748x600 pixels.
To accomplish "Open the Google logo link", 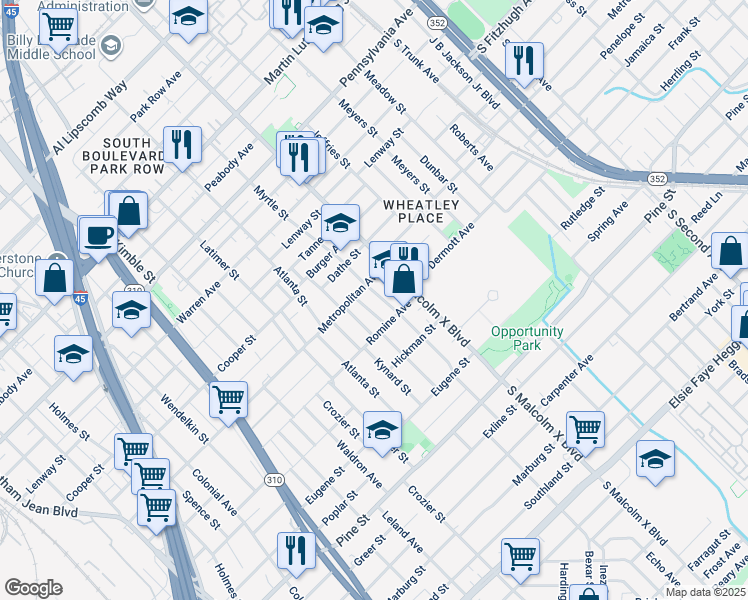I will click(x=33, y=588).
